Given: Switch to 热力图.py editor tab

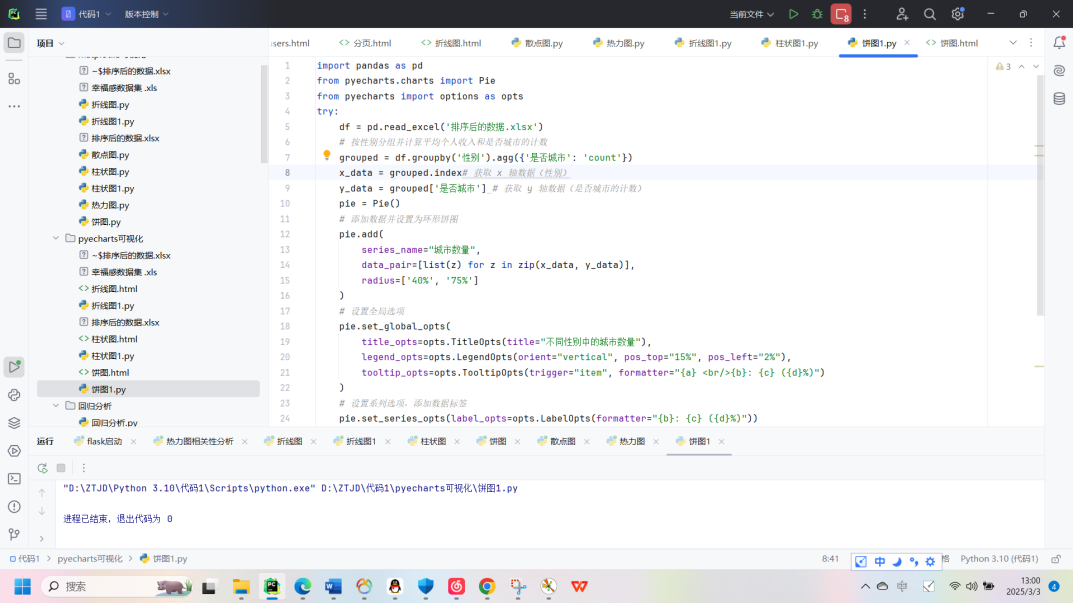Looking at the screenshot, I should 619,43.
